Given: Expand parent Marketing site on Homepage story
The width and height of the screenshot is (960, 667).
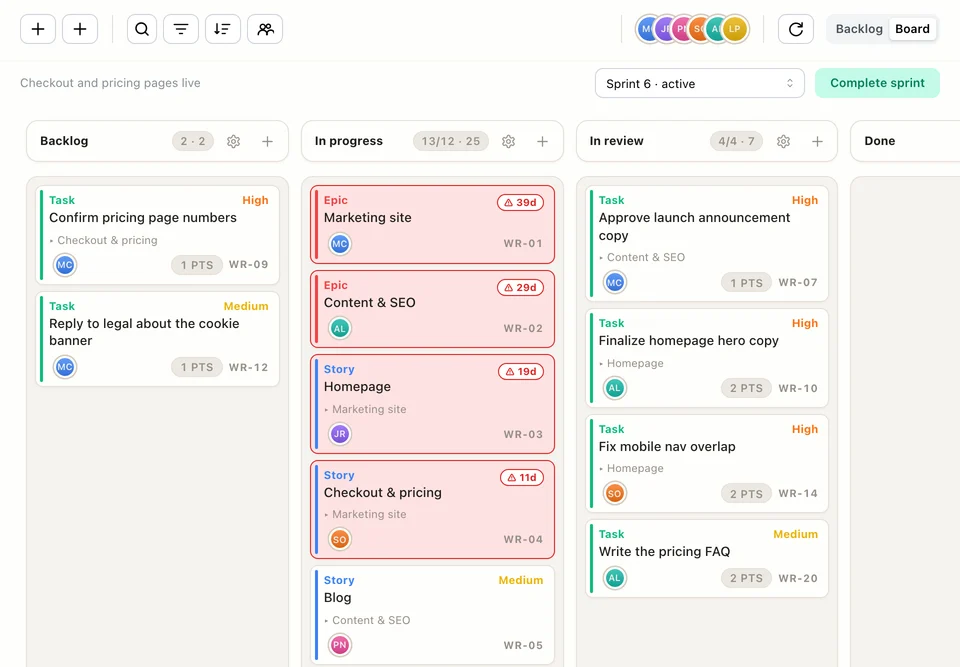Looking at the screenshot, I should [366, 409].
